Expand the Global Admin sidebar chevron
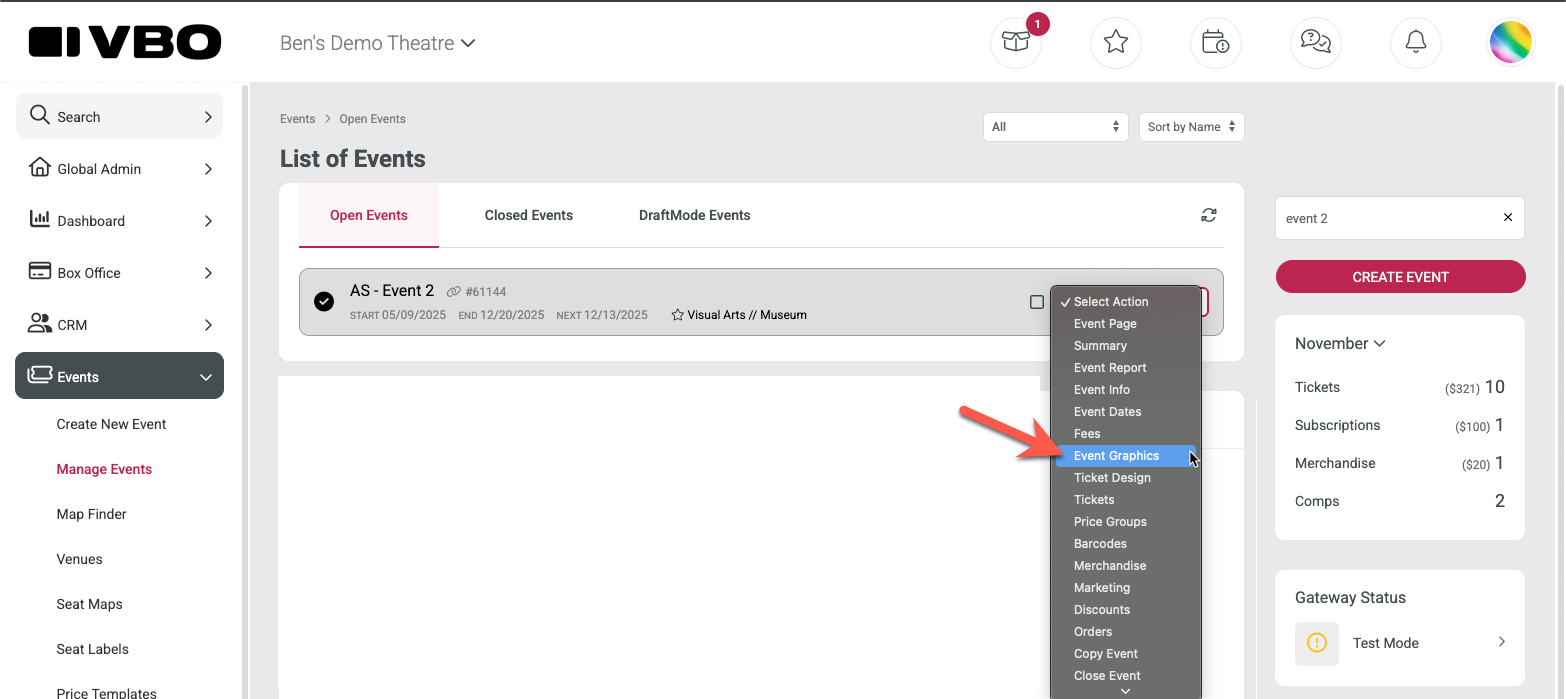 208,169
